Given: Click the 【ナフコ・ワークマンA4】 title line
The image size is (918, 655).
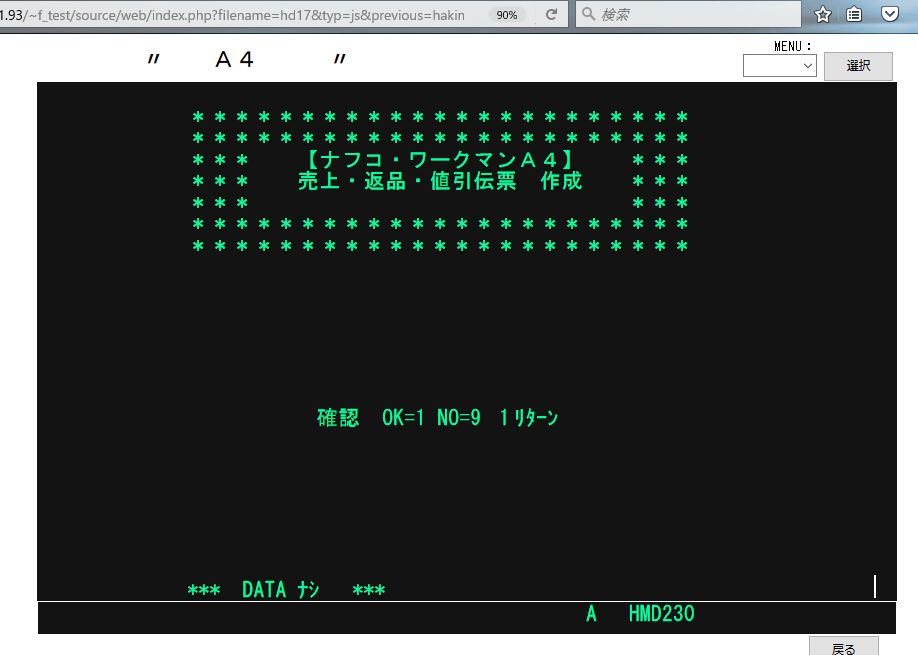Looking at the screenshot, I should coord(439,160).
